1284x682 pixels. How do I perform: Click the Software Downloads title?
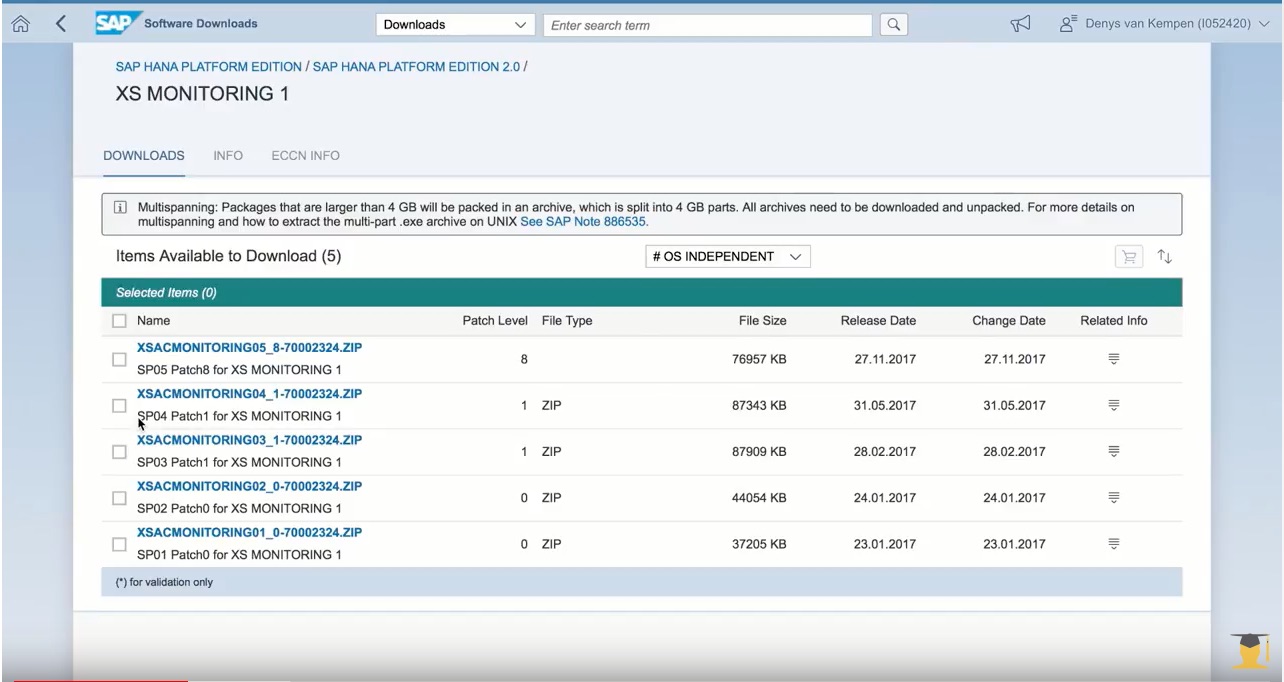pos(200,23)
